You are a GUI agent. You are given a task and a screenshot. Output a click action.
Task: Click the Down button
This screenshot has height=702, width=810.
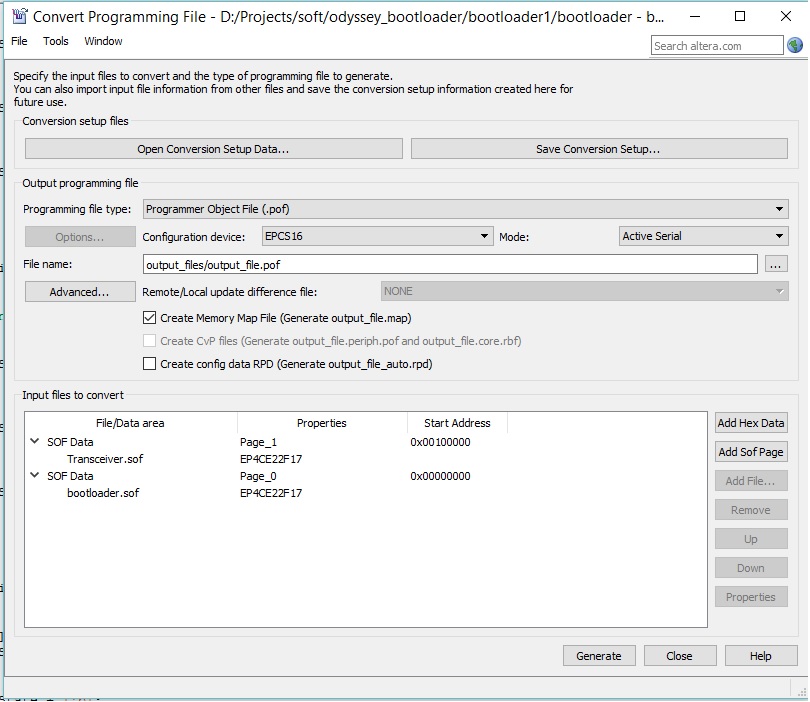[751, 568]
